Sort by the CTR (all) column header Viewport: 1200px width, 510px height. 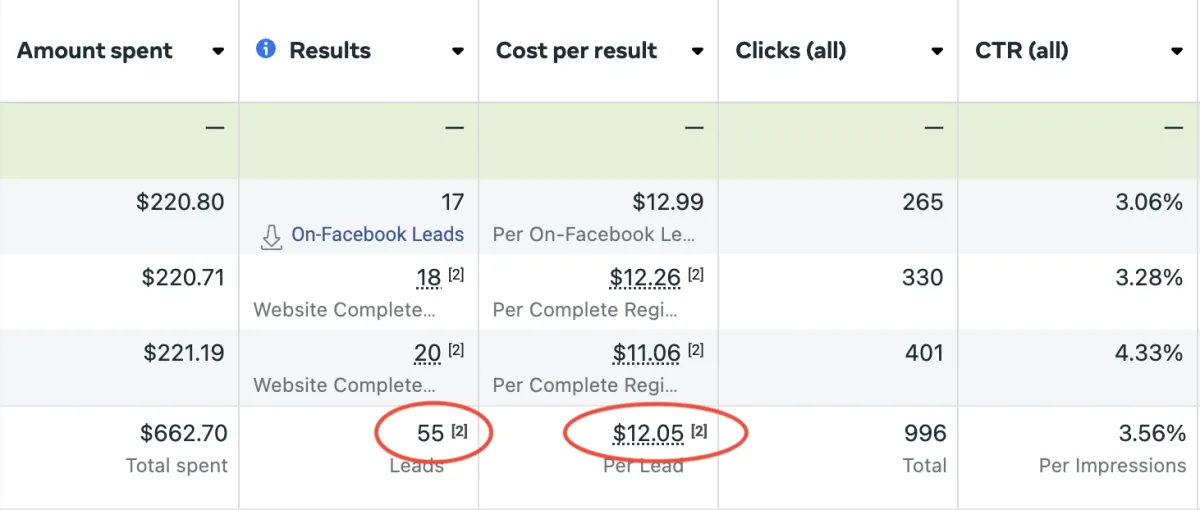(x=1021, y=51)
